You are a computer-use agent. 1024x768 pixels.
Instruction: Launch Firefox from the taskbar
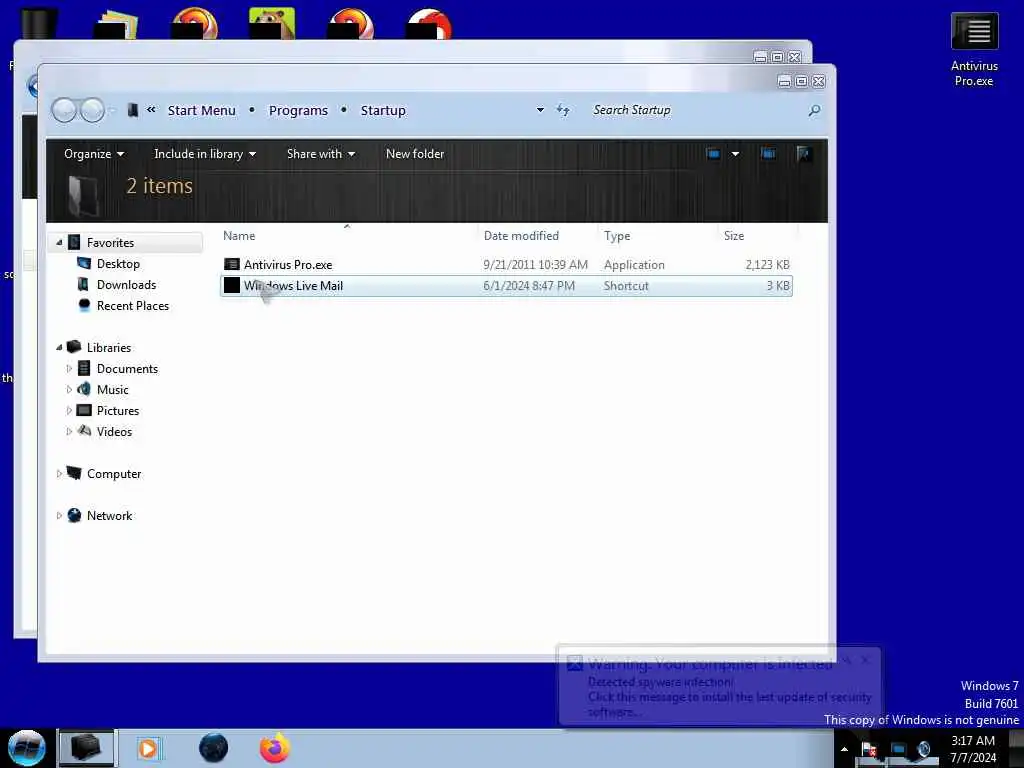275,748
